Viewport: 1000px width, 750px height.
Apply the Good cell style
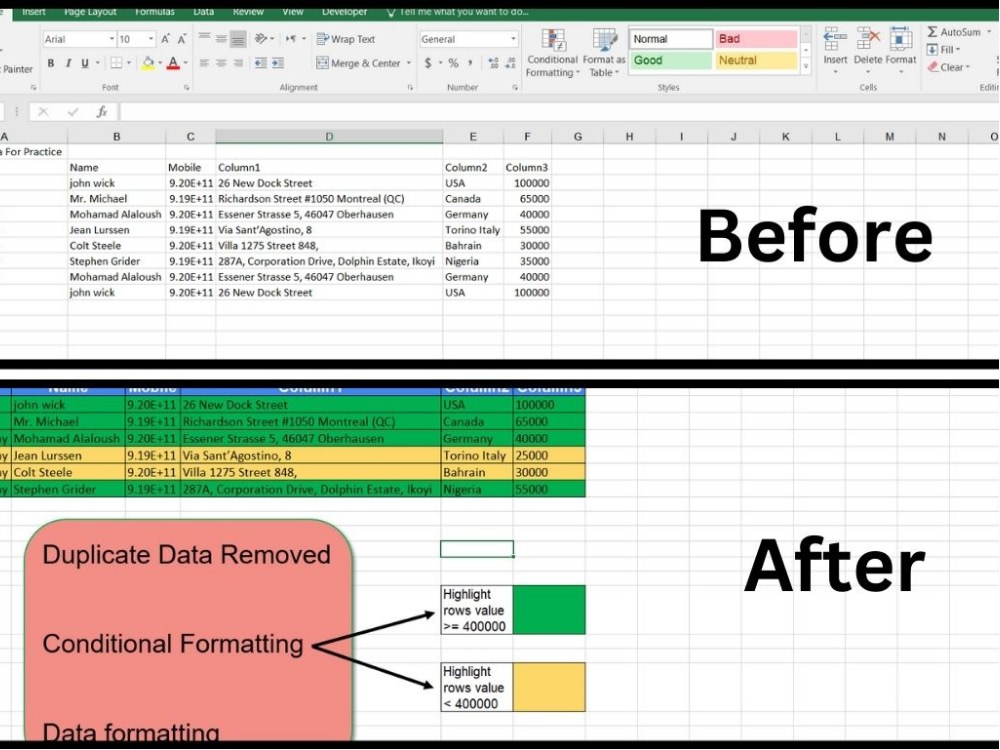671,61
